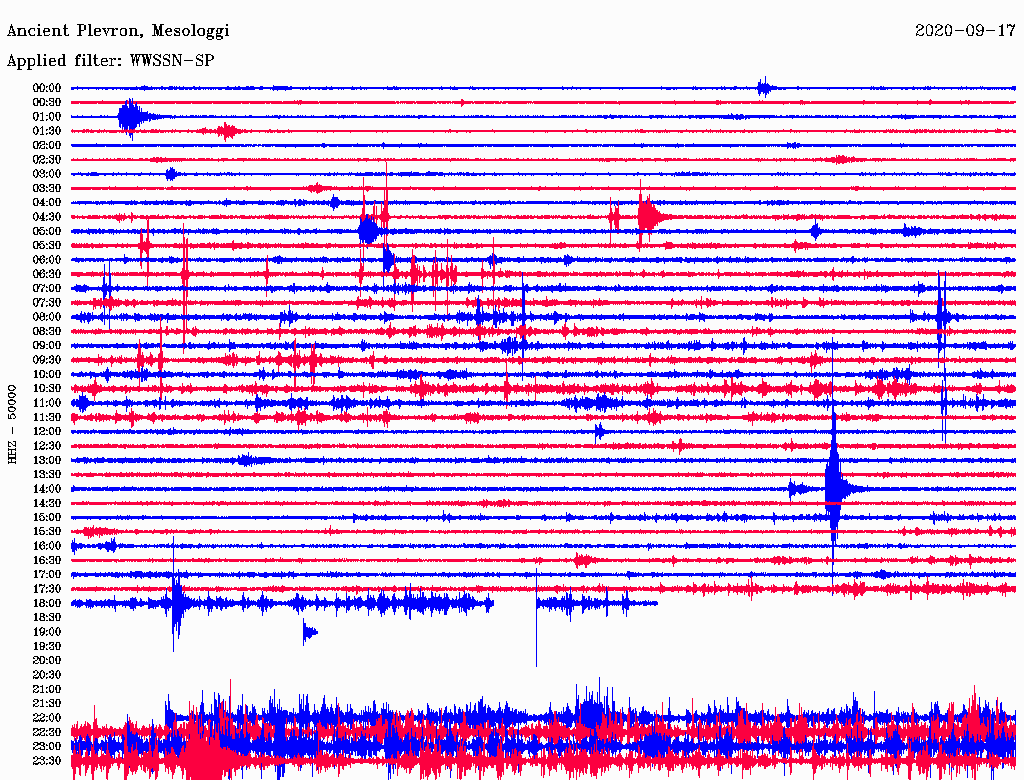Screen dimensions: 1024x780
Task: Click the 15:30 time label
Action: pos(47,532)
